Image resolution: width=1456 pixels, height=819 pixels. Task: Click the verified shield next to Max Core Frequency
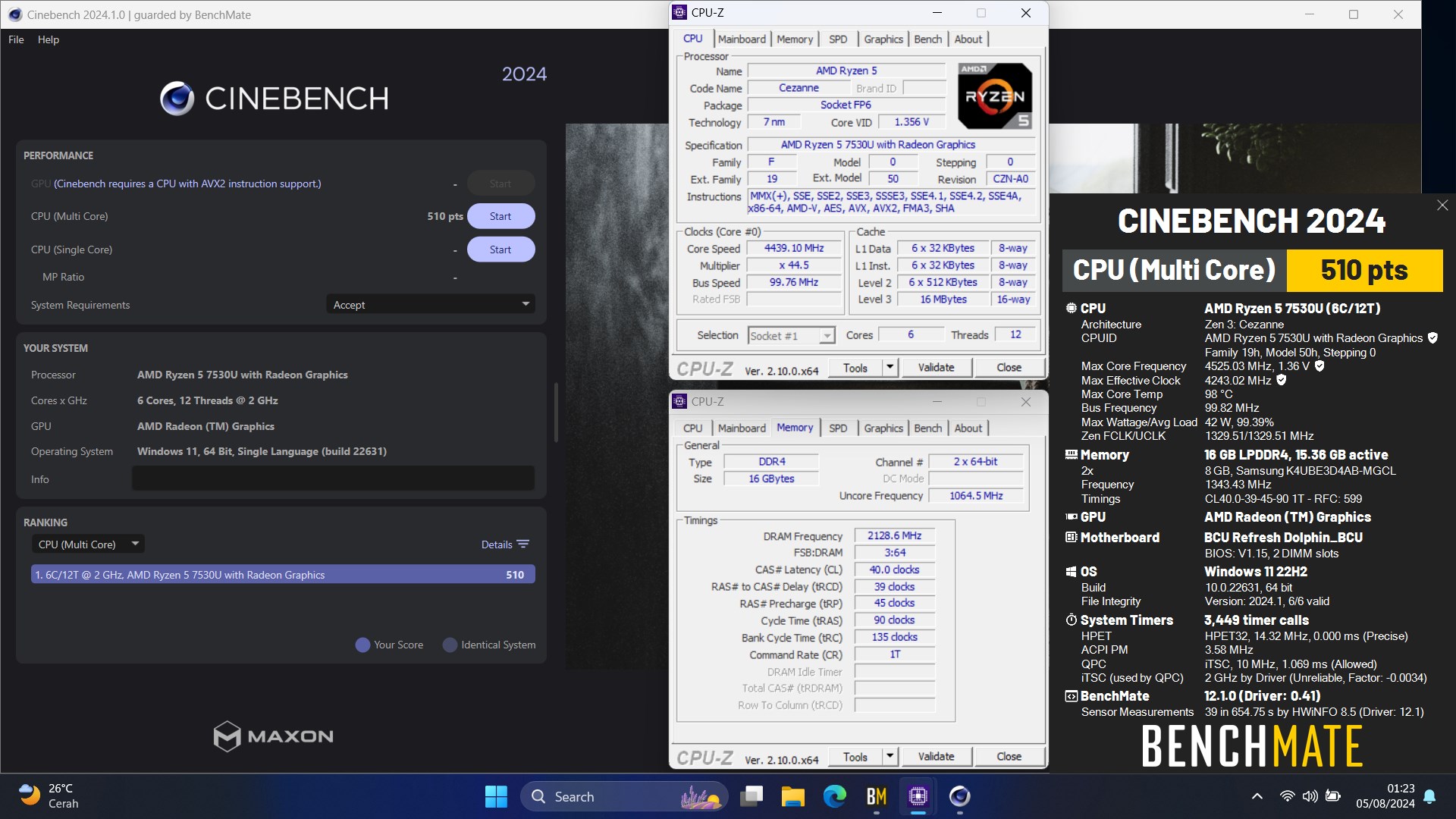click(x=1319, y=366)
